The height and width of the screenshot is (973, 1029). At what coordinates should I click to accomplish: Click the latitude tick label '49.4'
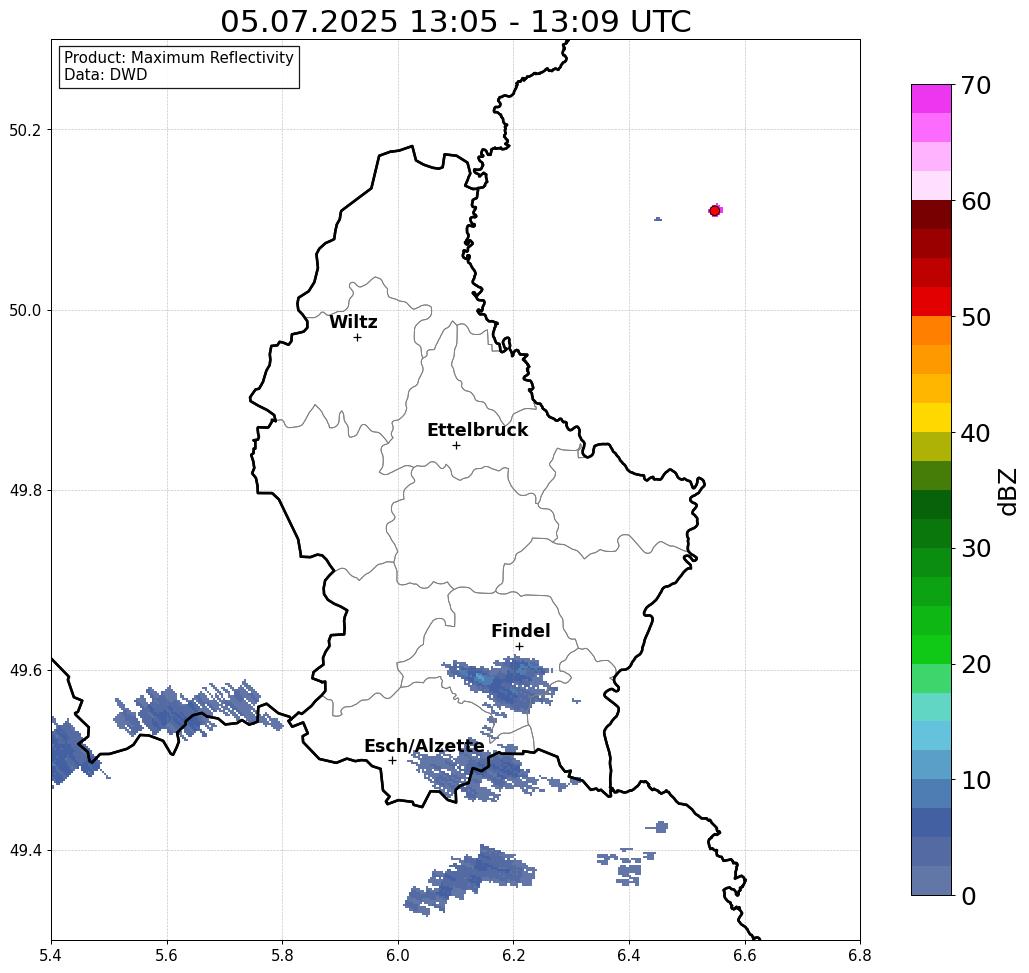[25, 851]
